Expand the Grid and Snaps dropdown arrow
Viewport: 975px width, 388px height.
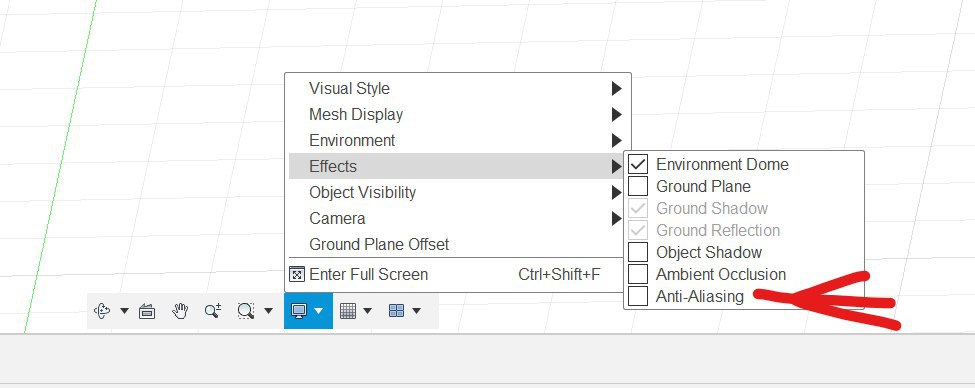[x=367, y=311]
